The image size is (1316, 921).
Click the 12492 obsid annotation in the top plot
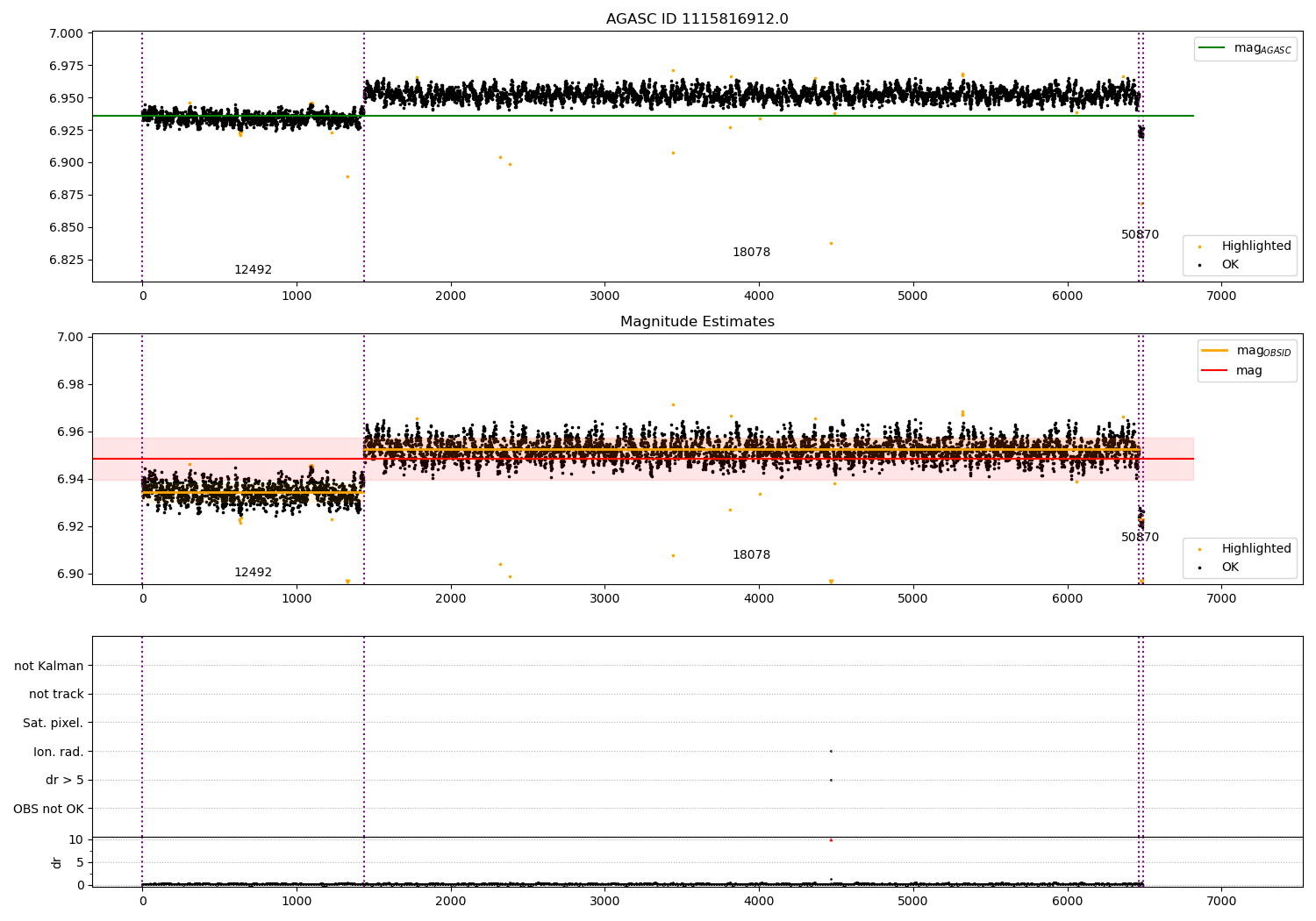253,270
